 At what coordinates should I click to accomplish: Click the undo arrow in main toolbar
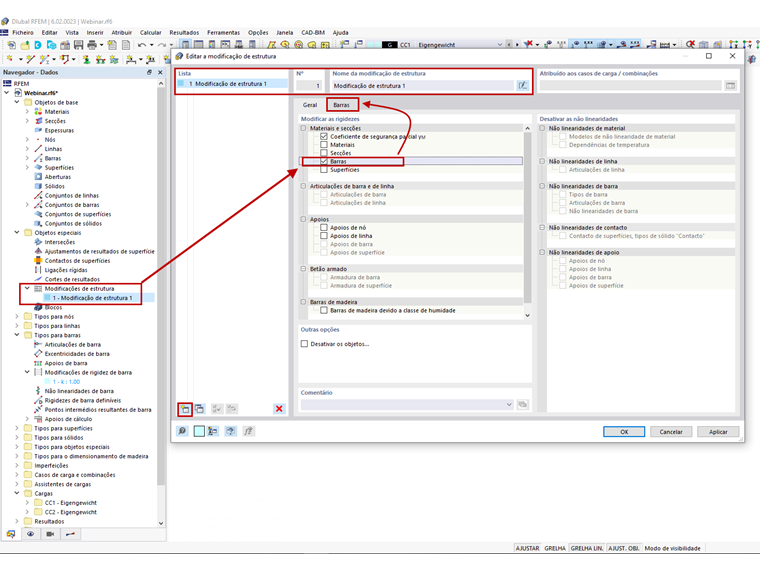(142, 45)
